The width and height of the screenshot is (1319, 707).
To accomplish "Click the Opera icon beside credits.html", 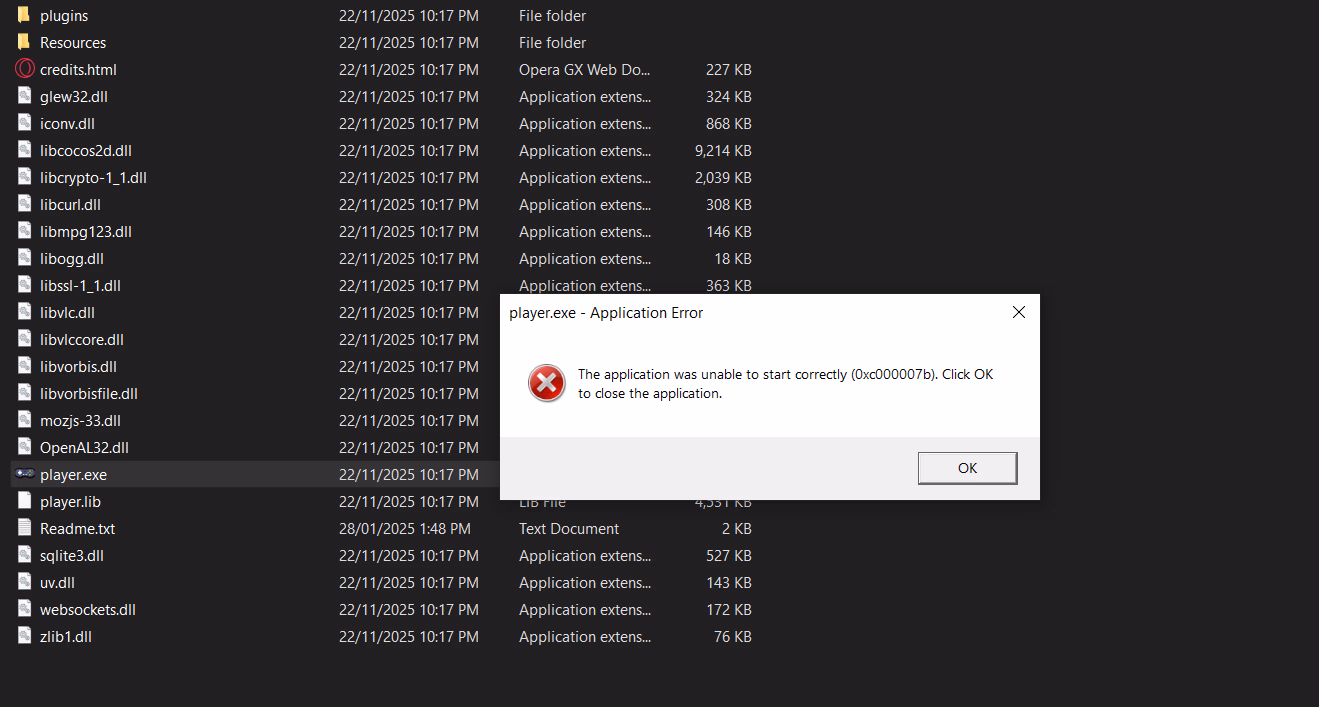I will point(24,69).
